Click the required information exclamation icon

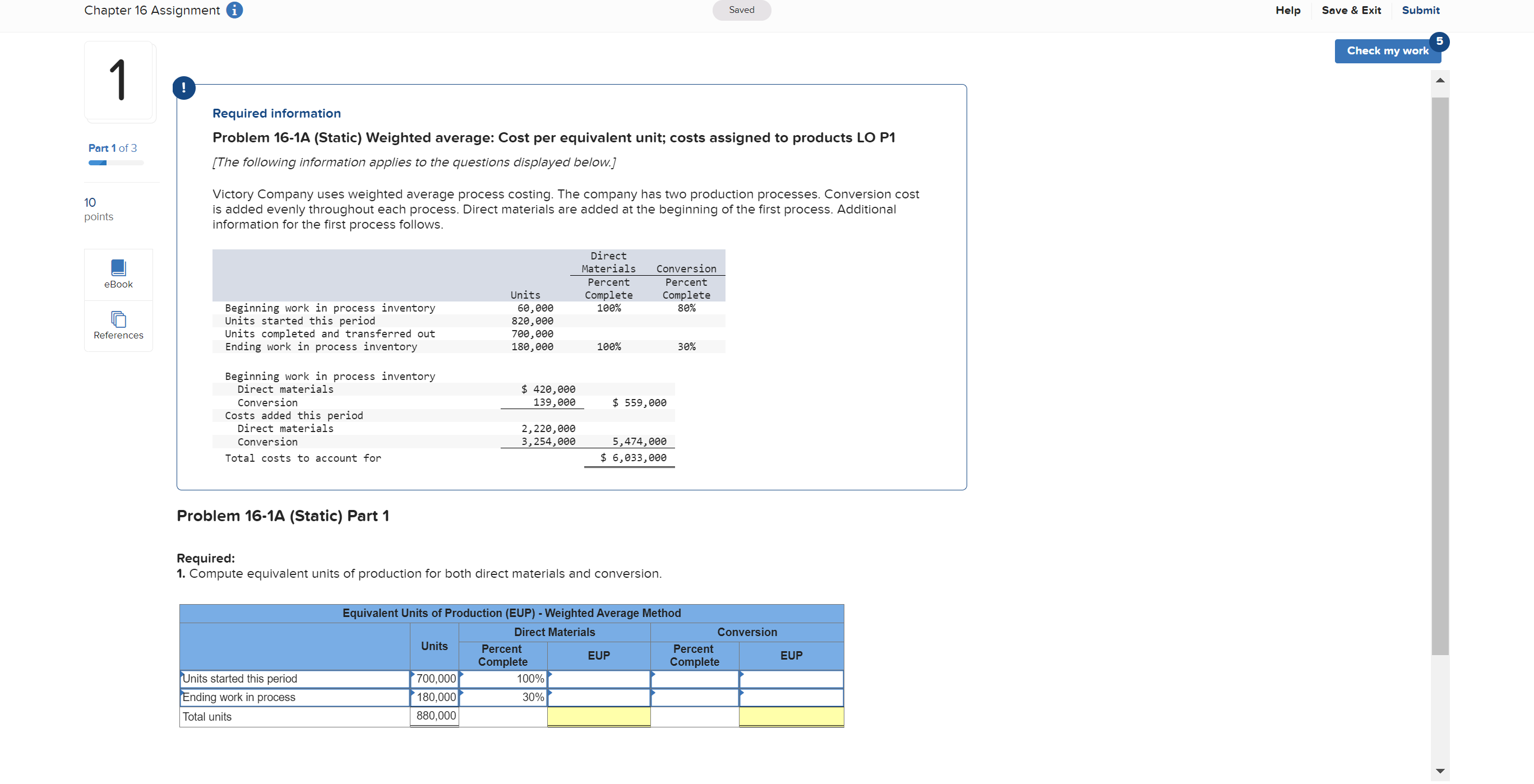(183, 87)
